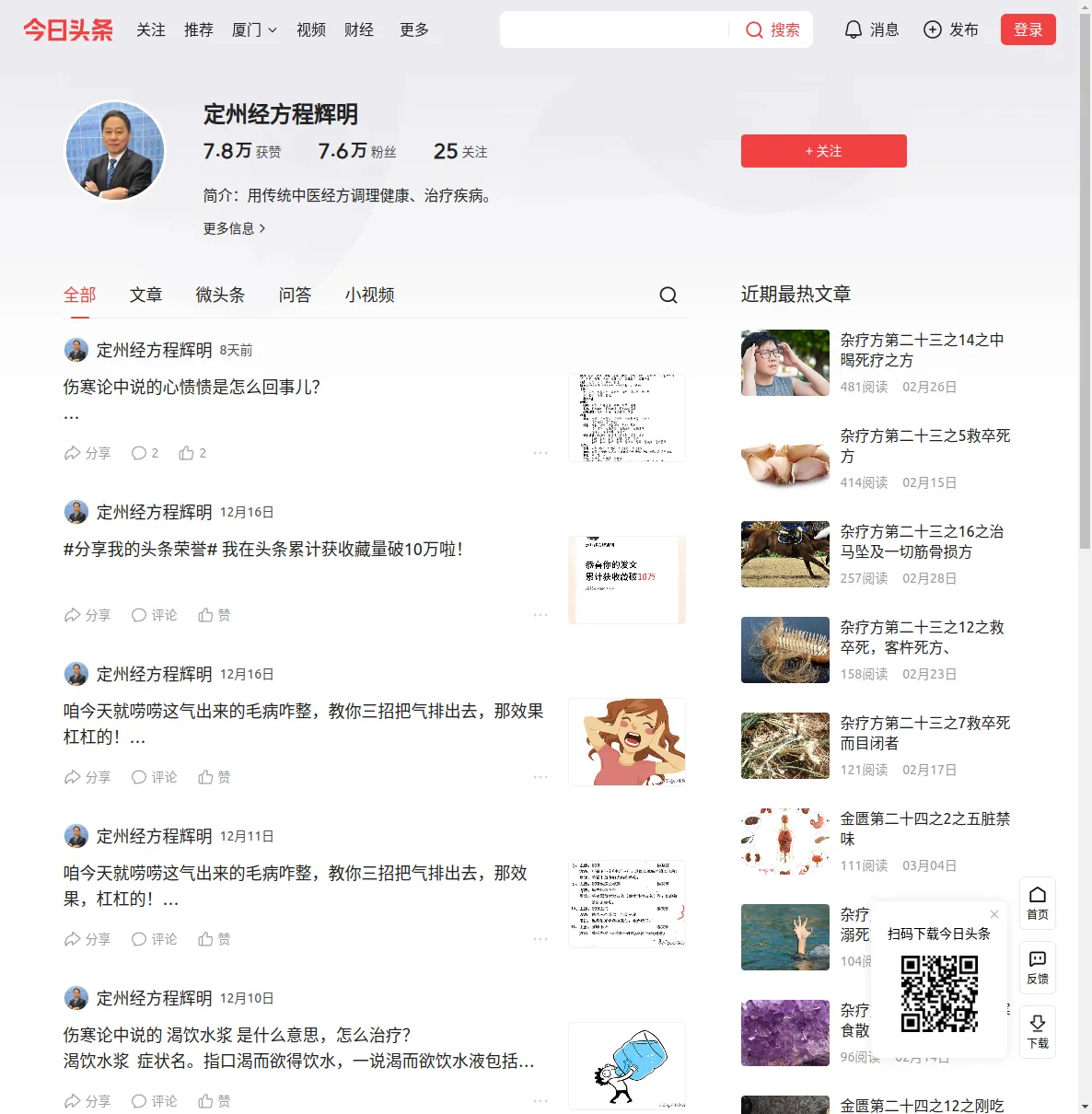Share the 12月16日 气出来的毛病 post
The width and height of the screenshot is (1092, 1114).
coord(87,777)
